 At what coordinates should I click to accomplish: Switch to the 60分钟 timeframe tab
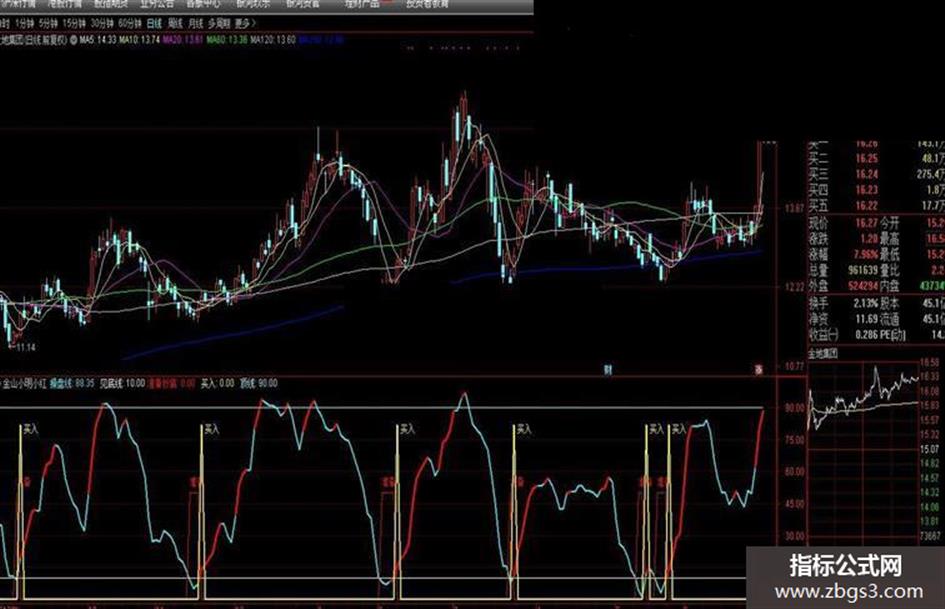[x=130, y=24]
